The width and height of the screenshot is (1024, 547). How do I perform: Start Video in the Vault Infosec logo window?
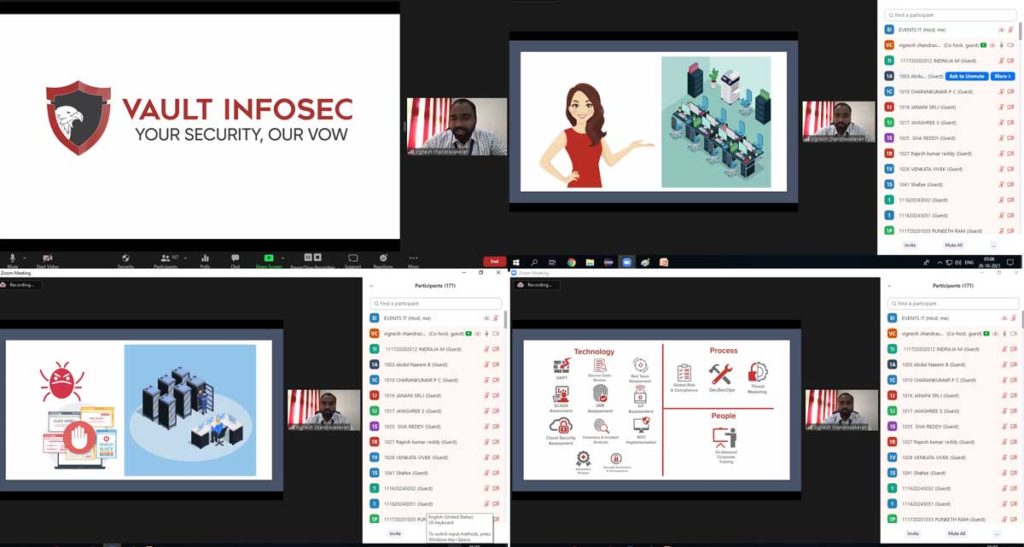(47, 260)
